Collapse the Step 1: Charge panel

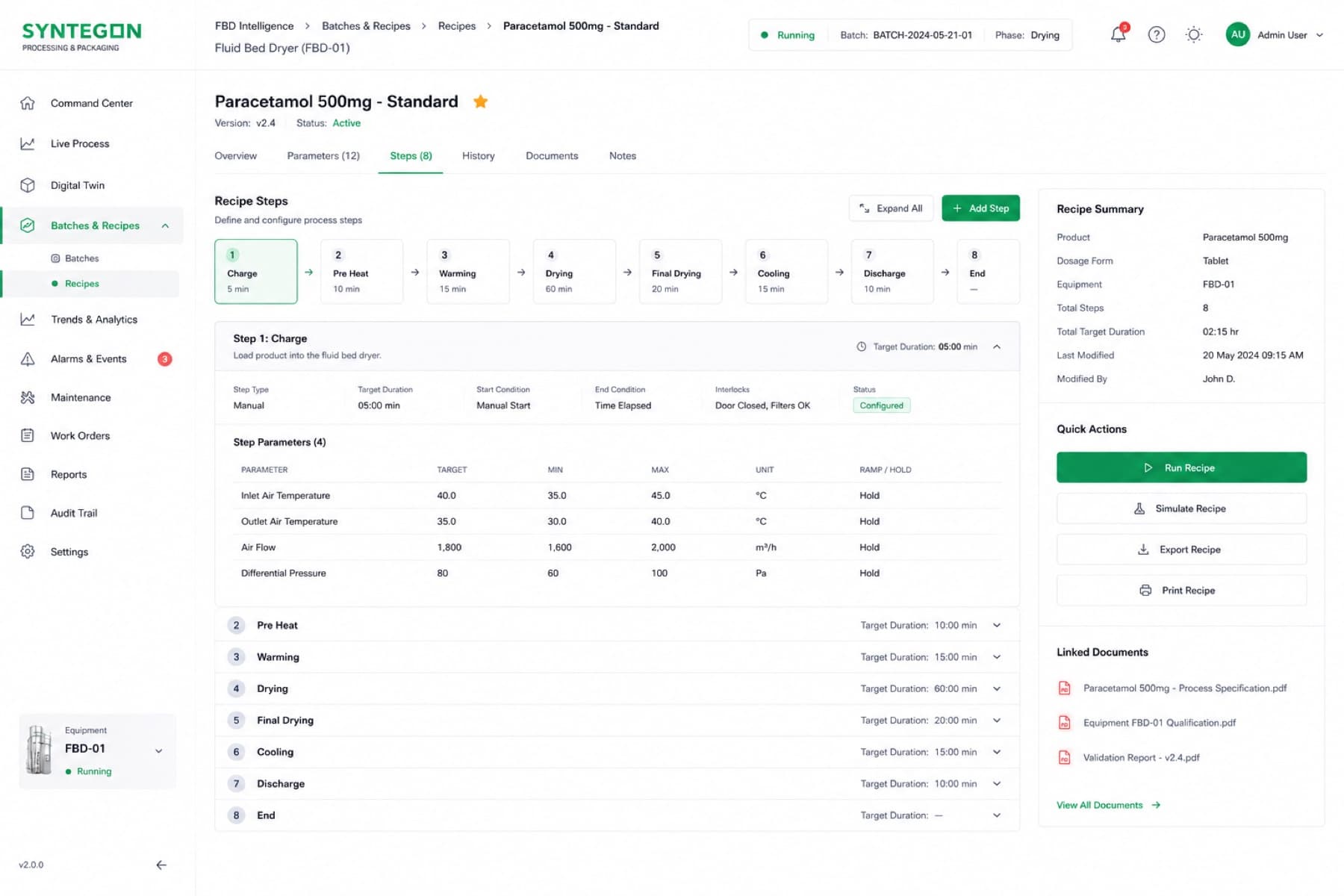tap(997, 346)
